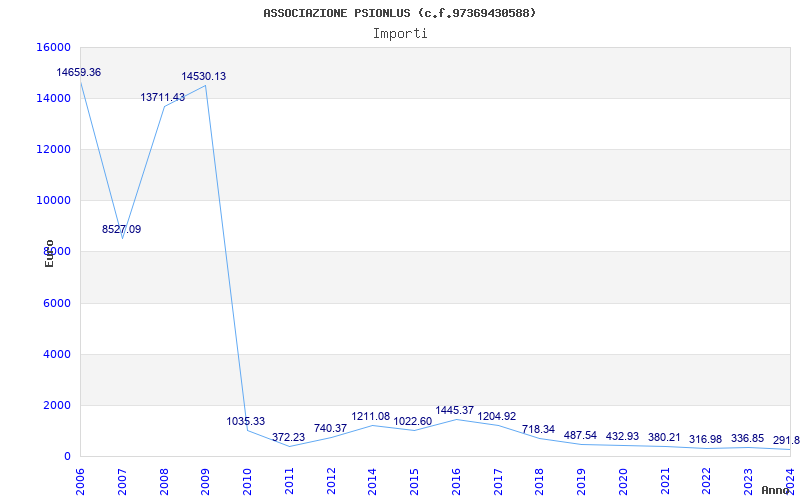The height and width of the screenshot is (500, 800).
Task: Click x-axis year 2009
Action: pyautogui.click(x=206, y=482)
